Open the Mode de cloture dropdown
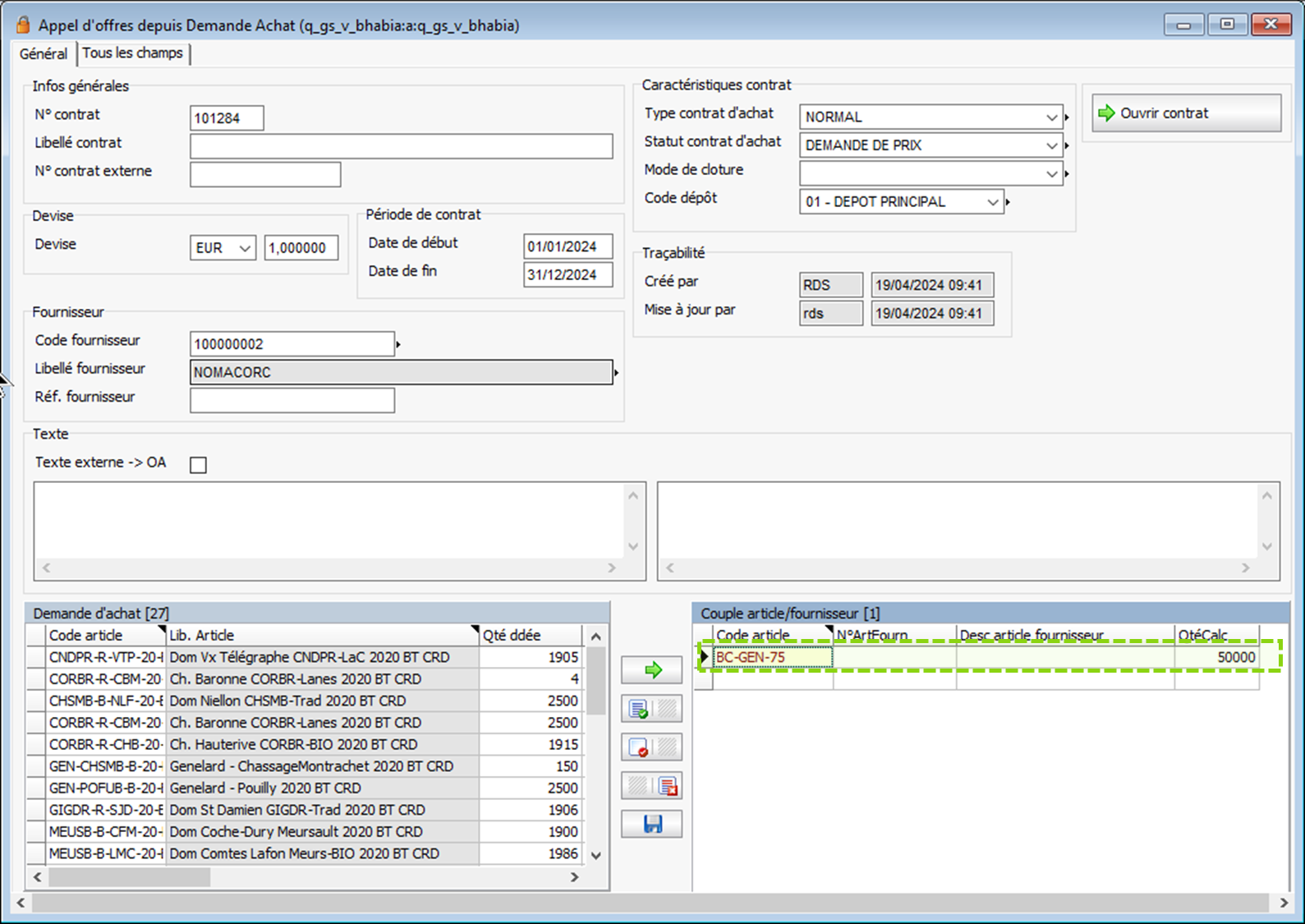 click(1051, 174)
